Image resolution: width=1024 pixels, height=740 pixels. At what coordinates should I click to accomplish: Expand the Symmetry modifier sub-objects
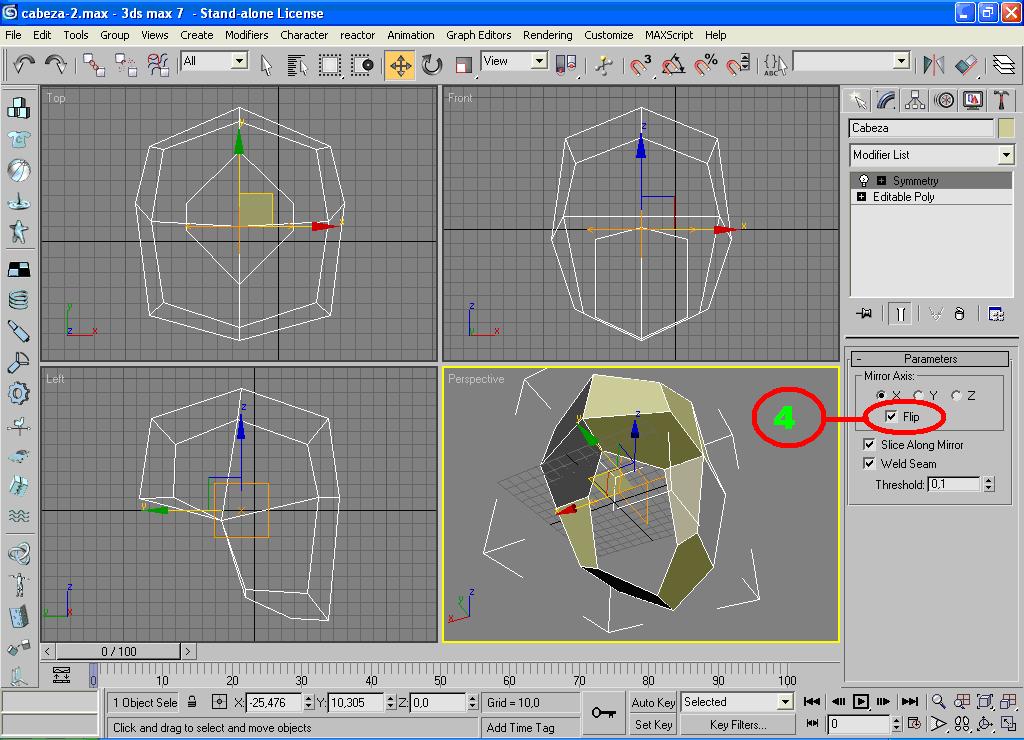881,180
